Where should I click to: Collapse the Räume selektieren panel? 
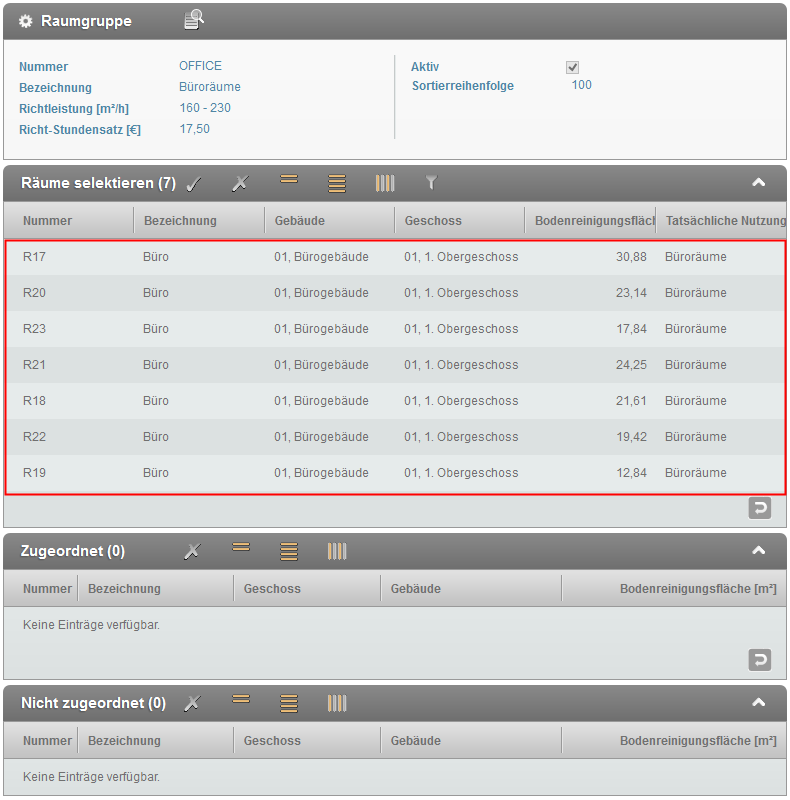(758, 183)
